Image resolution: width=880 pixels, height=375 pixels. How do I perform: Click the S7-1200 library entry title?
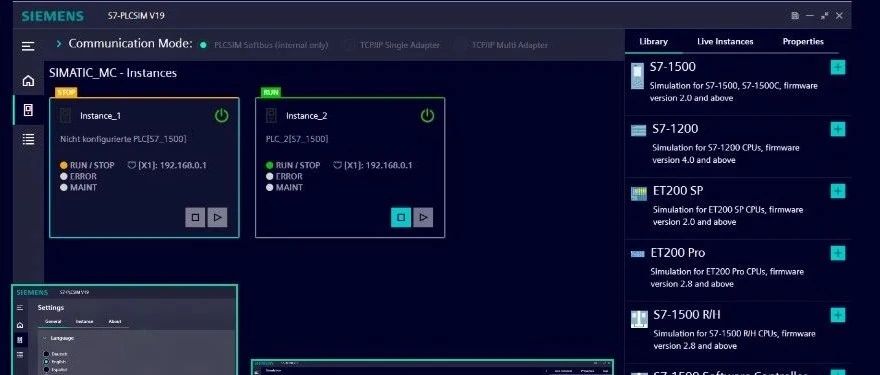675,129
